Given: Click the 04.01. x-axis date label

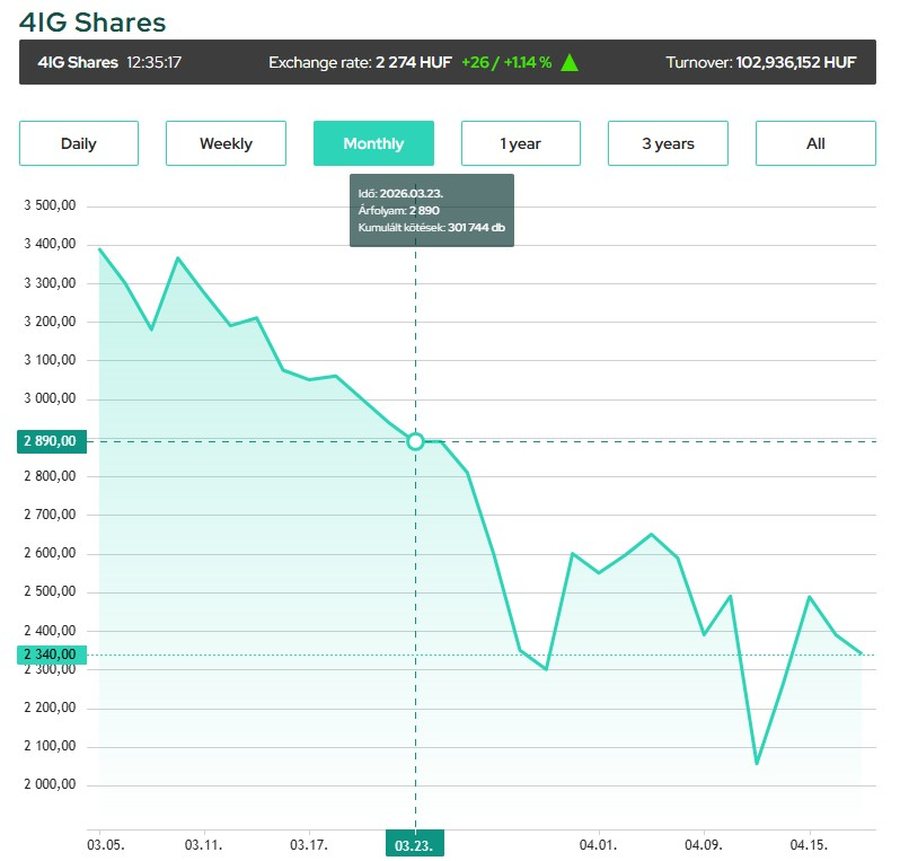Looking at the screenshot, I should [x=598, y=844].
